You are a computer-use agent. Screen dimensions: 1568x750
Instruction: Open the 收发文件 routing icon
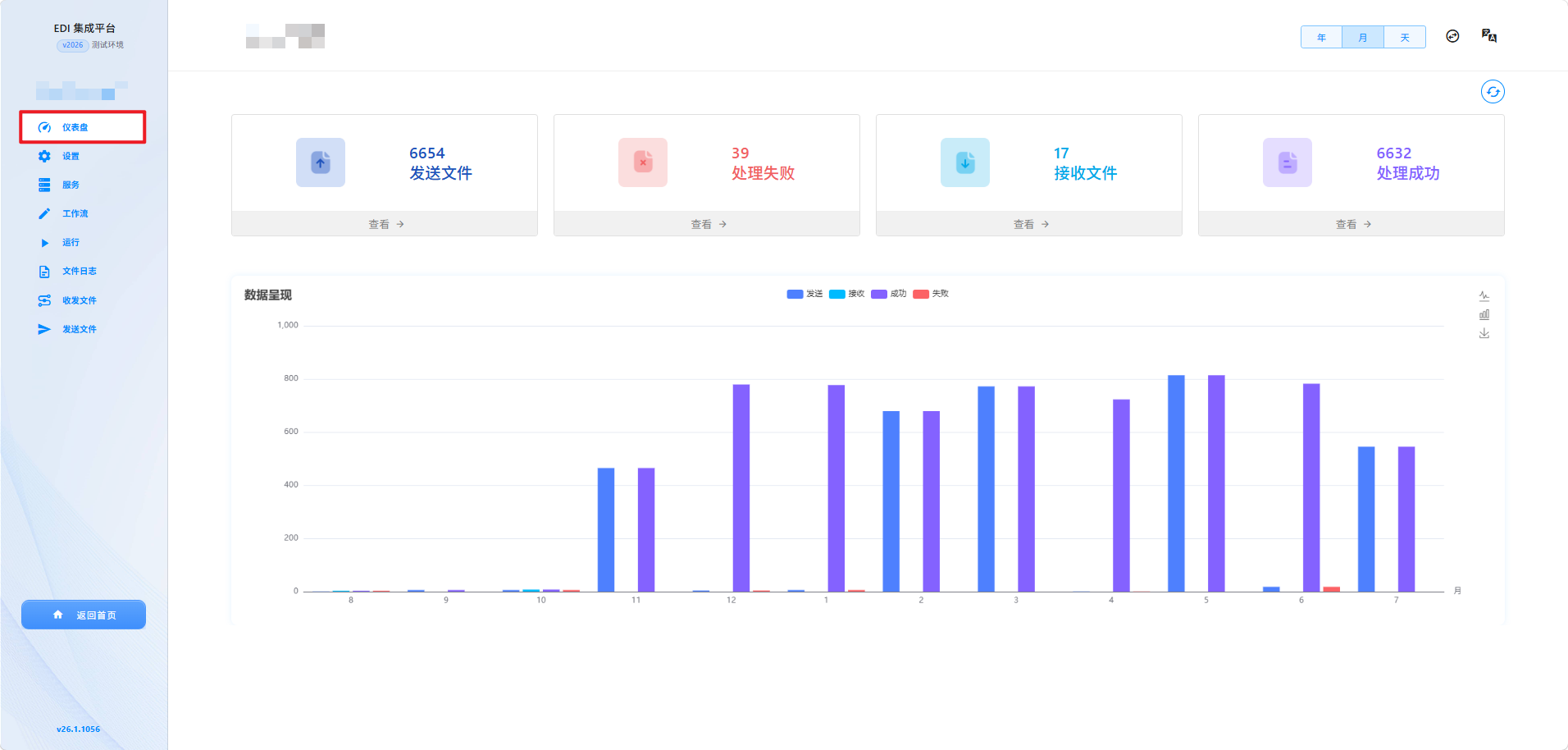click(x=44, y=300)
